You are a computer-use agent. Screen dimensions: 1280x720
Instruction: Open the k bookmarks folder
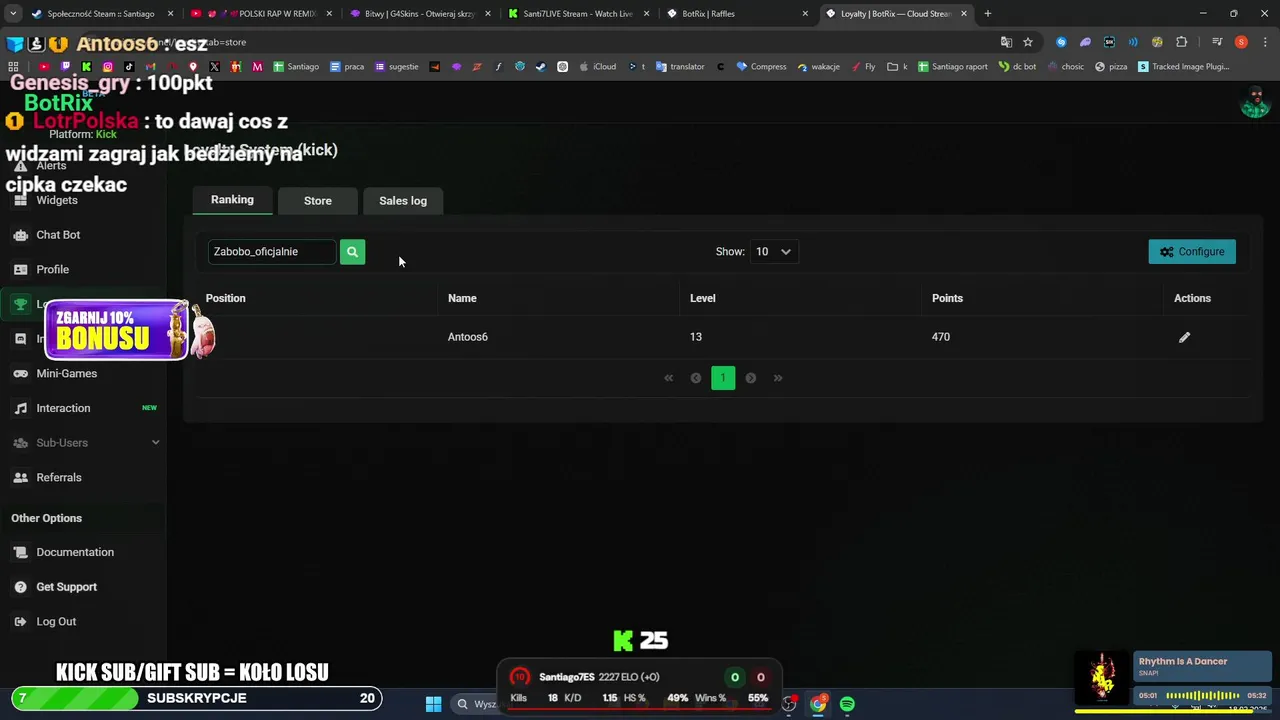tap(898, 67)
